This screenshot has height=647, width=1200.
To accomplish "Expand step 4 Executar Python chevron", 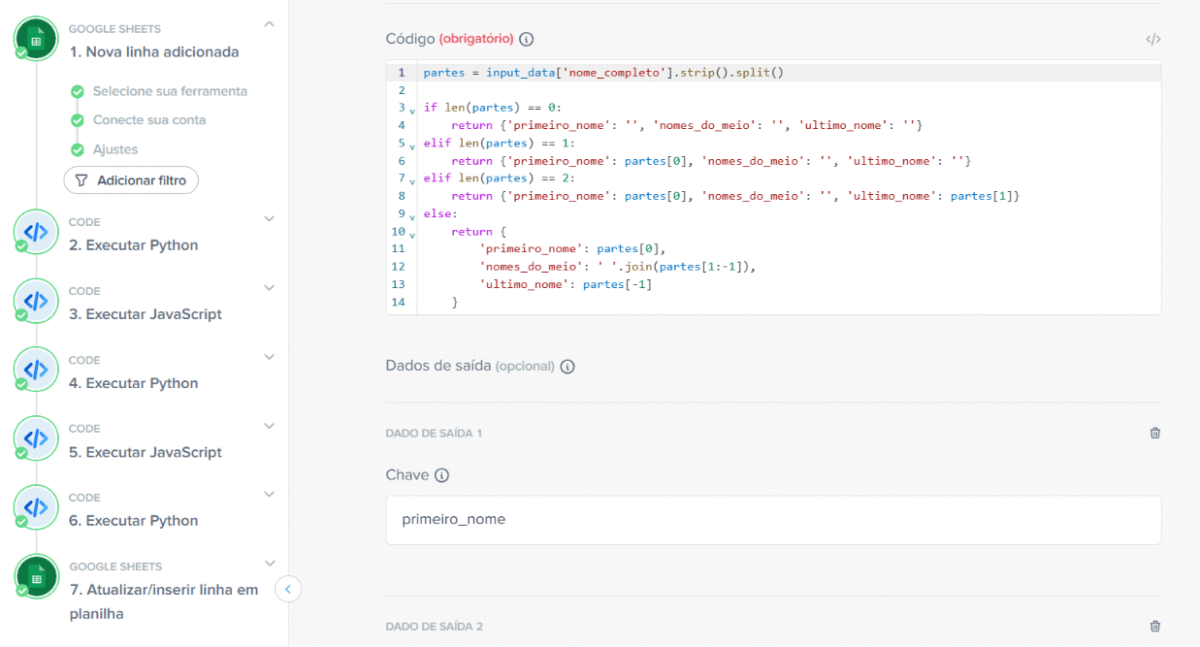I will 269,356.
